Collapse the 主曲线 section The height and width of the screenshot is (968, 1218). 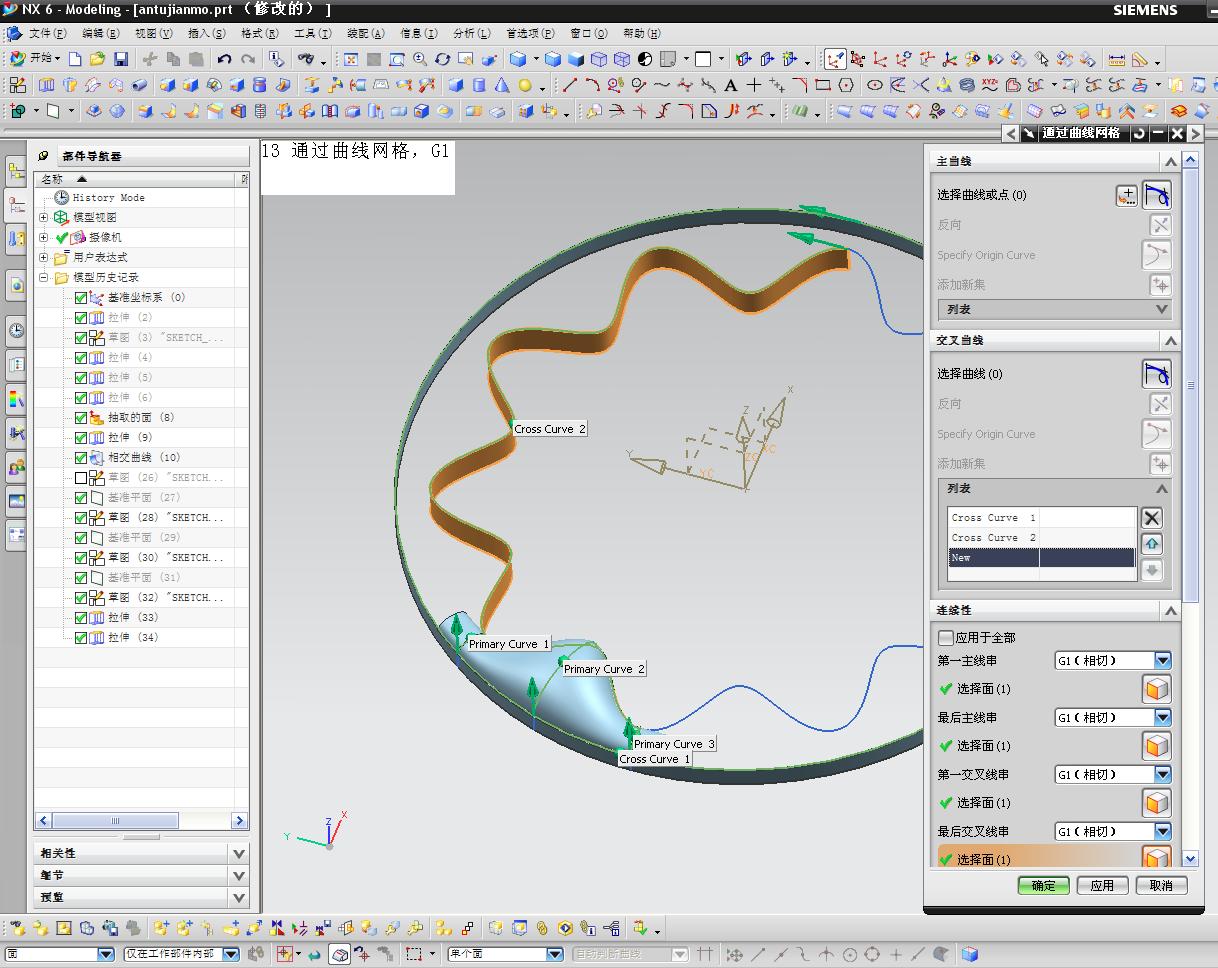(1170, 161)
